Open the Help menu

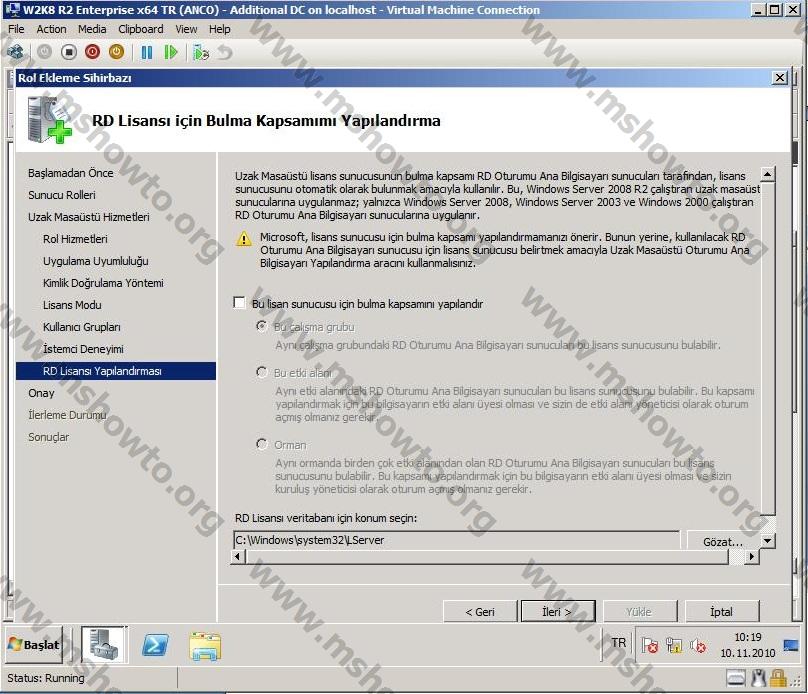click(220, 29)
